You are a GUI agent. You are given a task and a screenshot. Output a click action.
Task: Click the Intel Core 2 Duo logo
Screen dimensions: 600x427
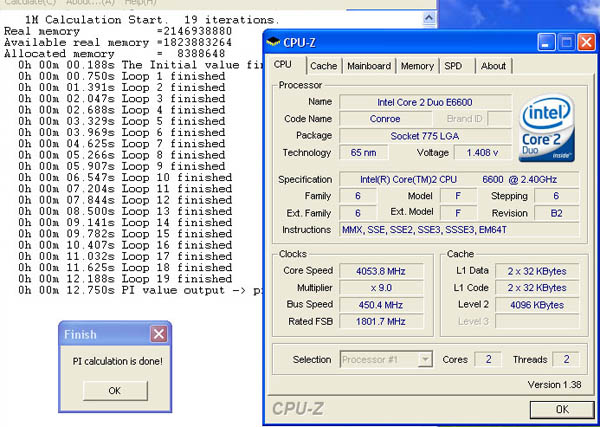pyautogui.click(x=546, y=128)
